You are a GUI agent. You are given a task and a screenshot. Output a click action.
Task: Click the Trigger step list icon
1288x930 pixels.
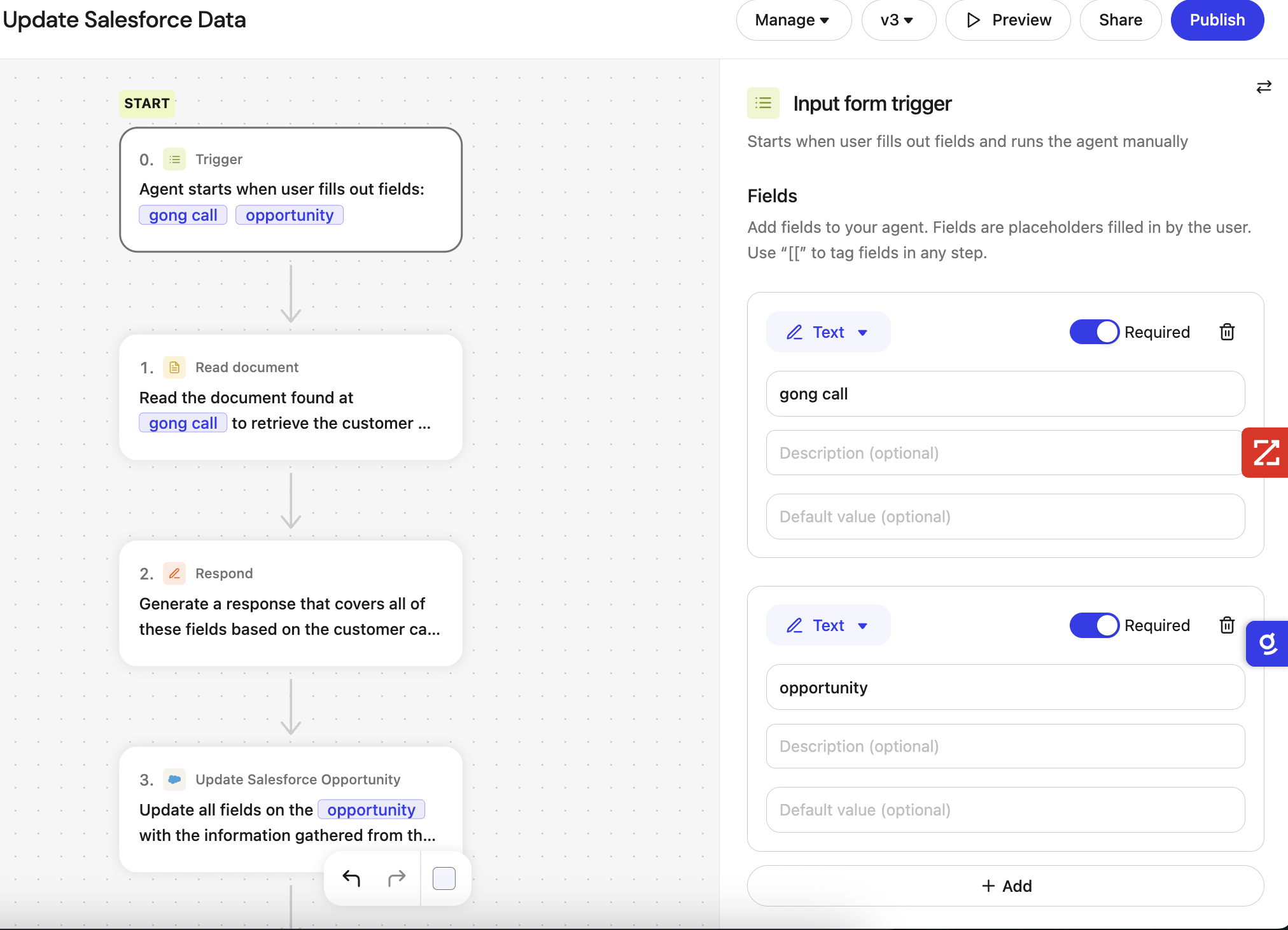pos(174,159)
